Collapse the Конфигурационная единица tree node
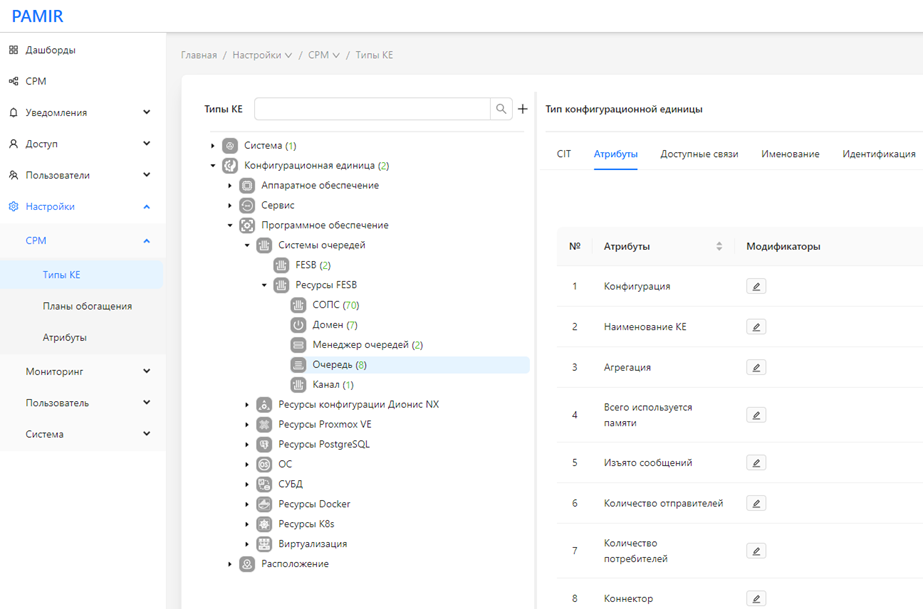Image resolution: width=923 pixels, height=609 pixels. click(x=213, y=165)
